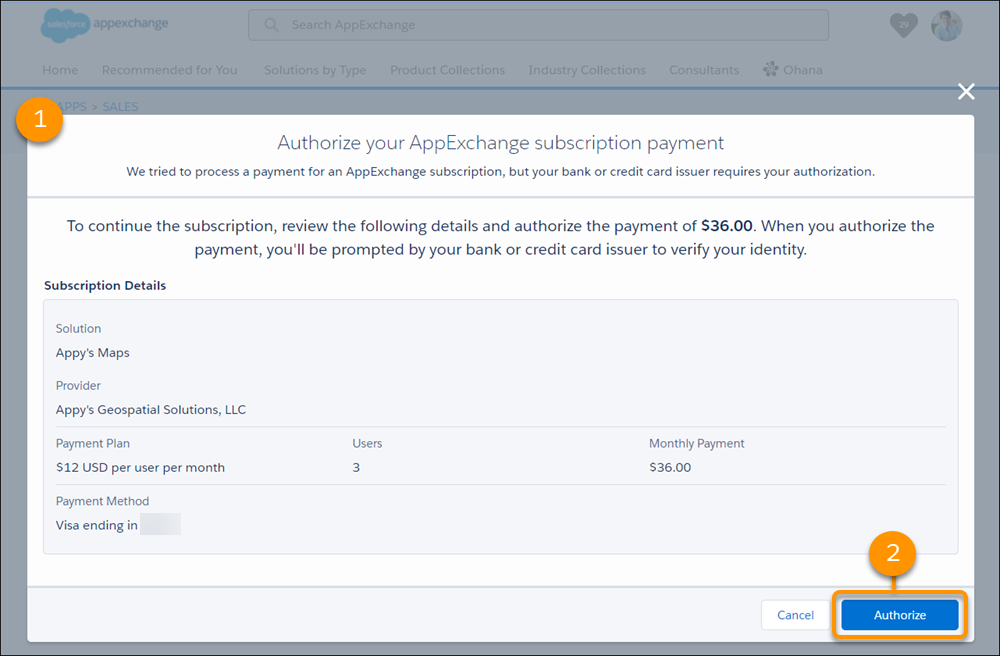The height and width of the screenshot is (656, 1000).
Task: Click the Subscription Details heading
Action: click(x=105, y=286)
